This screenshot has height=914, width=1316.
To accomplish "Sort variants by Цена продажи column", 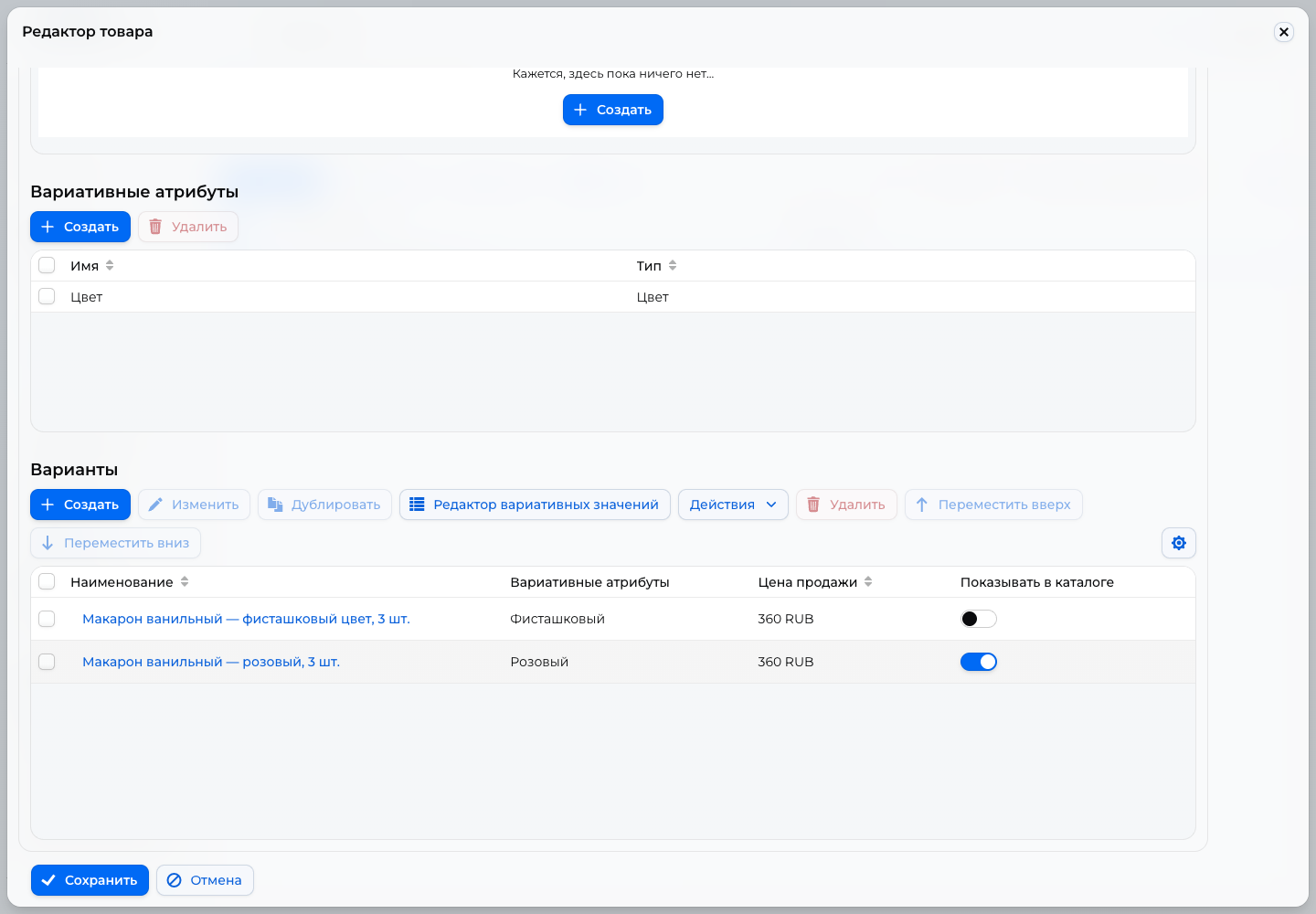I will [815, 582].
